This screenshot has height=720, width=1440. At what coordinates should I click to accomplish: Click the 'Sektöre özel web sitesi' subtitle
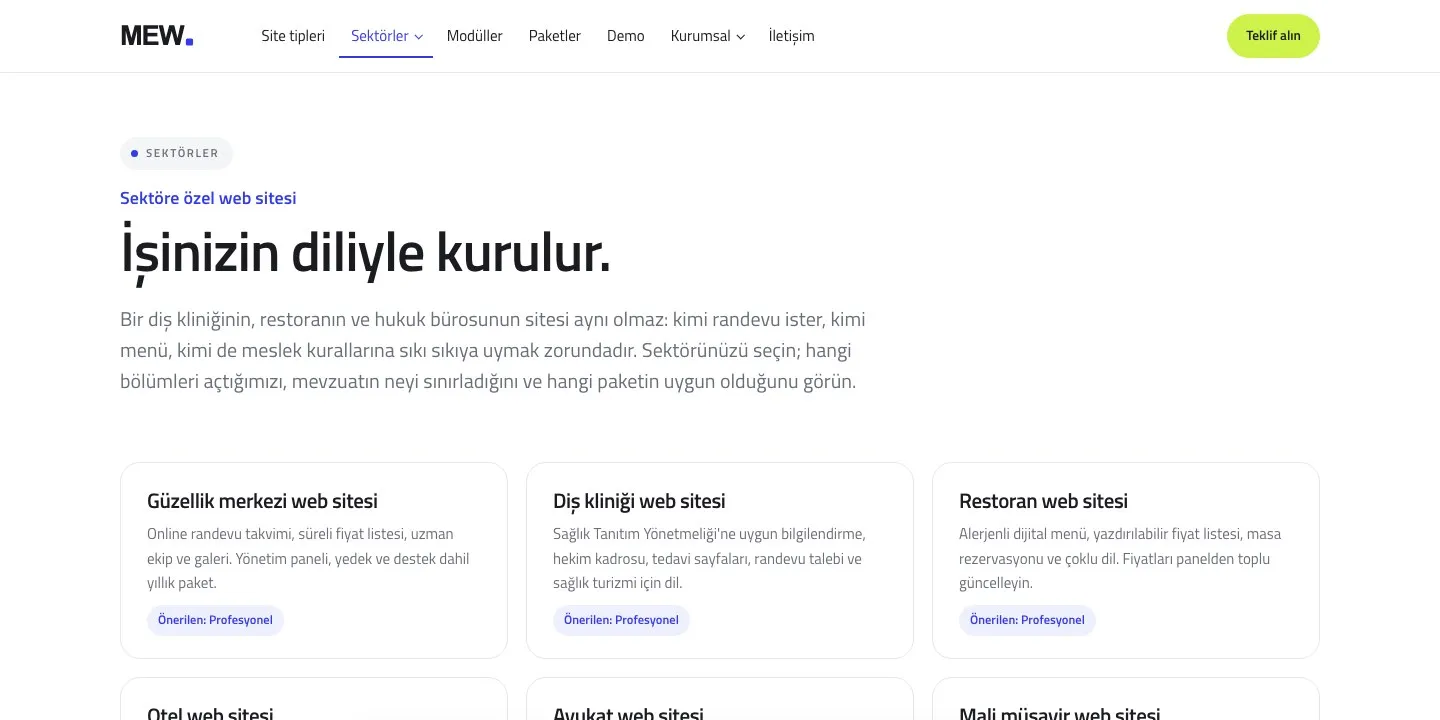click(x=208, y=198)
